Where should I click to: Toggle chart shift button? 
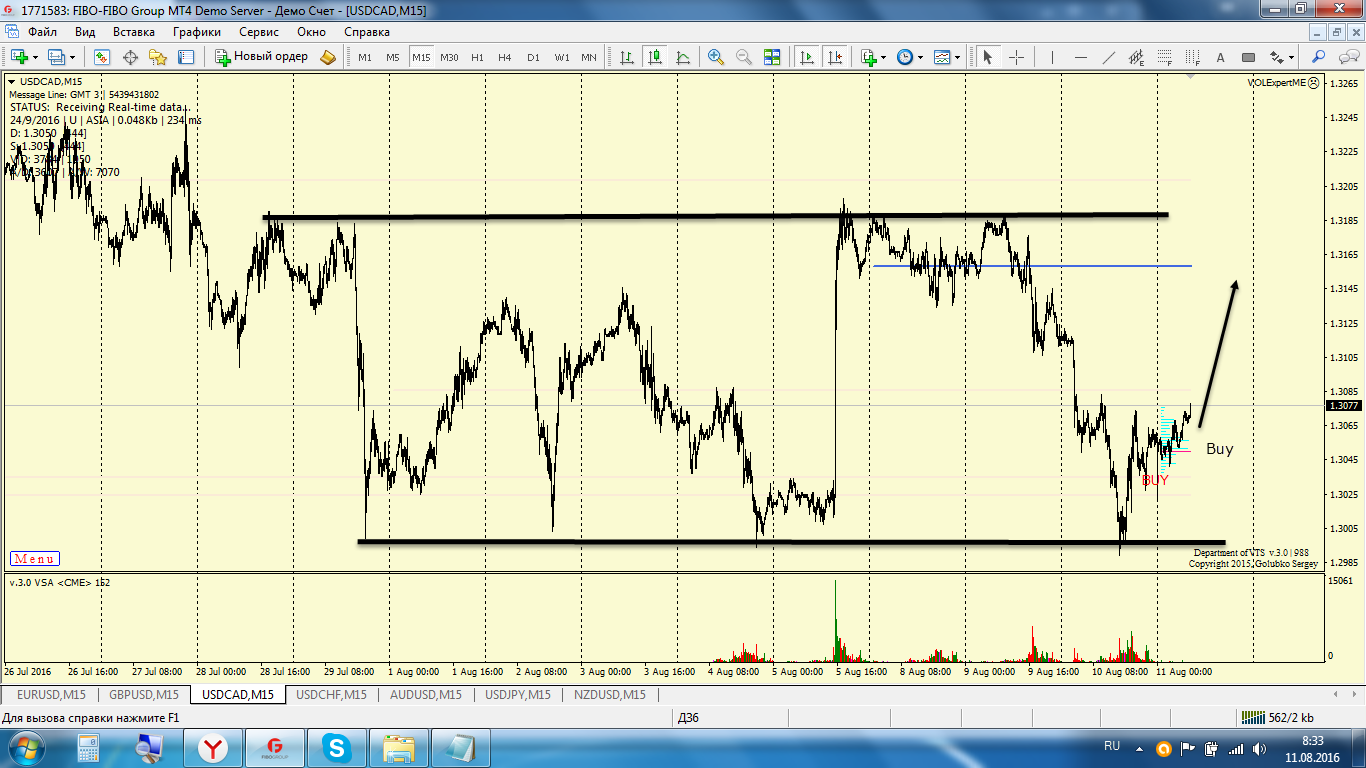pos(835,57)
